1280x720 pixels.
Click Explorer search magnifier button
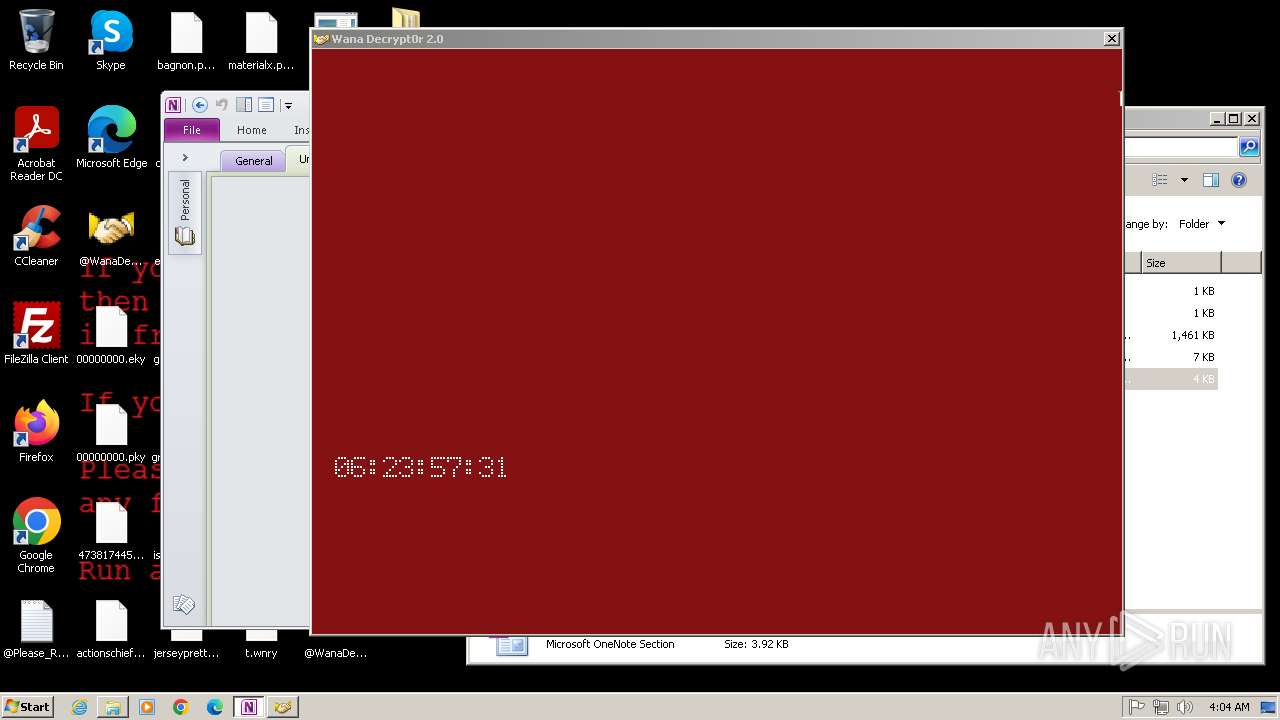(1249, 147)
